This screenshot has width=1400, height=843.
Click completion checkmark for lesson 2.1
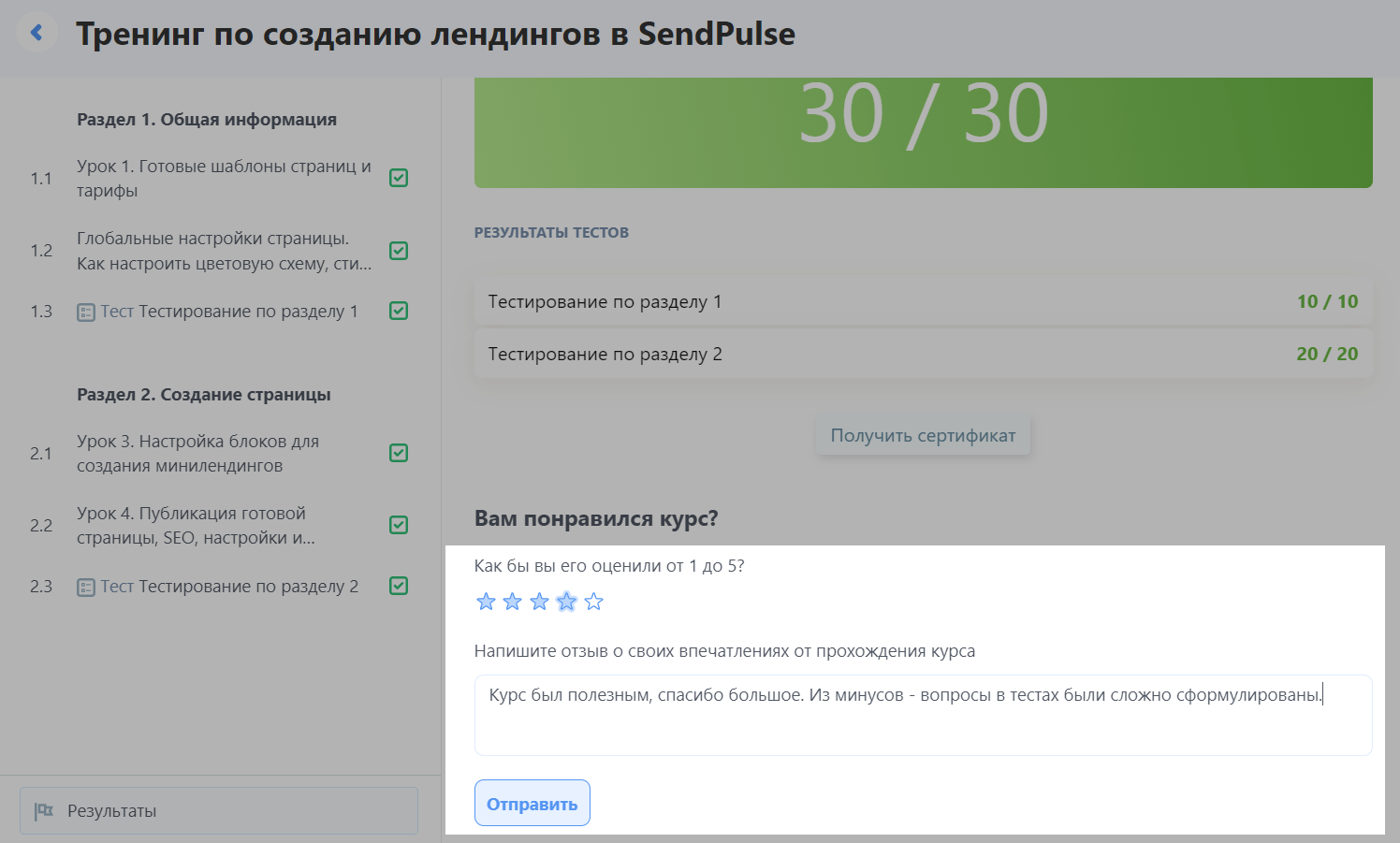point(399,453)
